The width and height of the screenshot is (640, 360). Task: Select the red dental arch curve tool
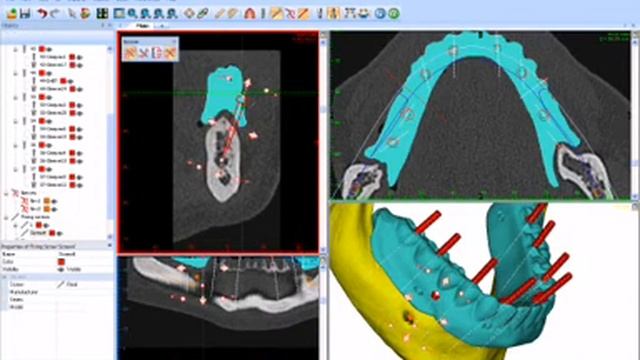[x=250, y=13]
